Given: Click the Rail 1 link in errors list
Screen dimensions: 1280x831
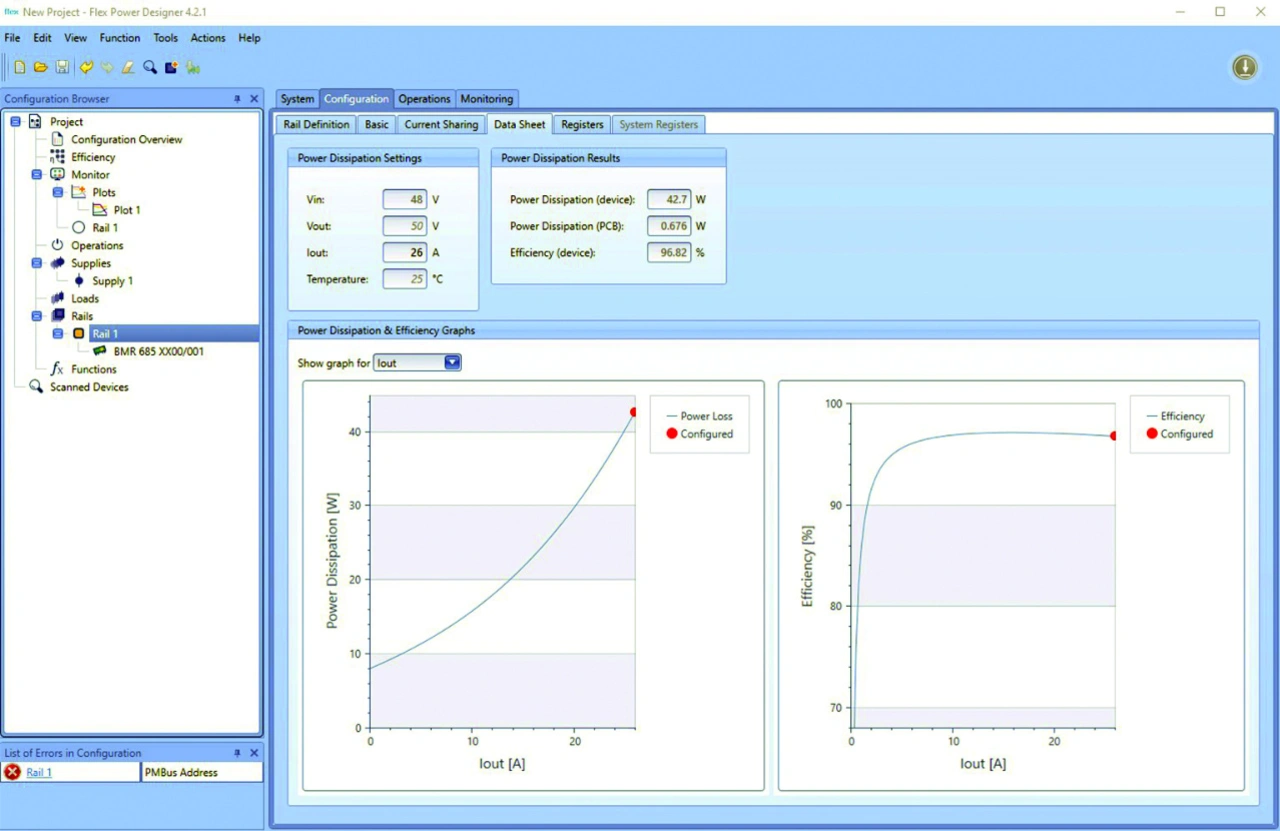Looking at the screenshot, I should [39, 772].
